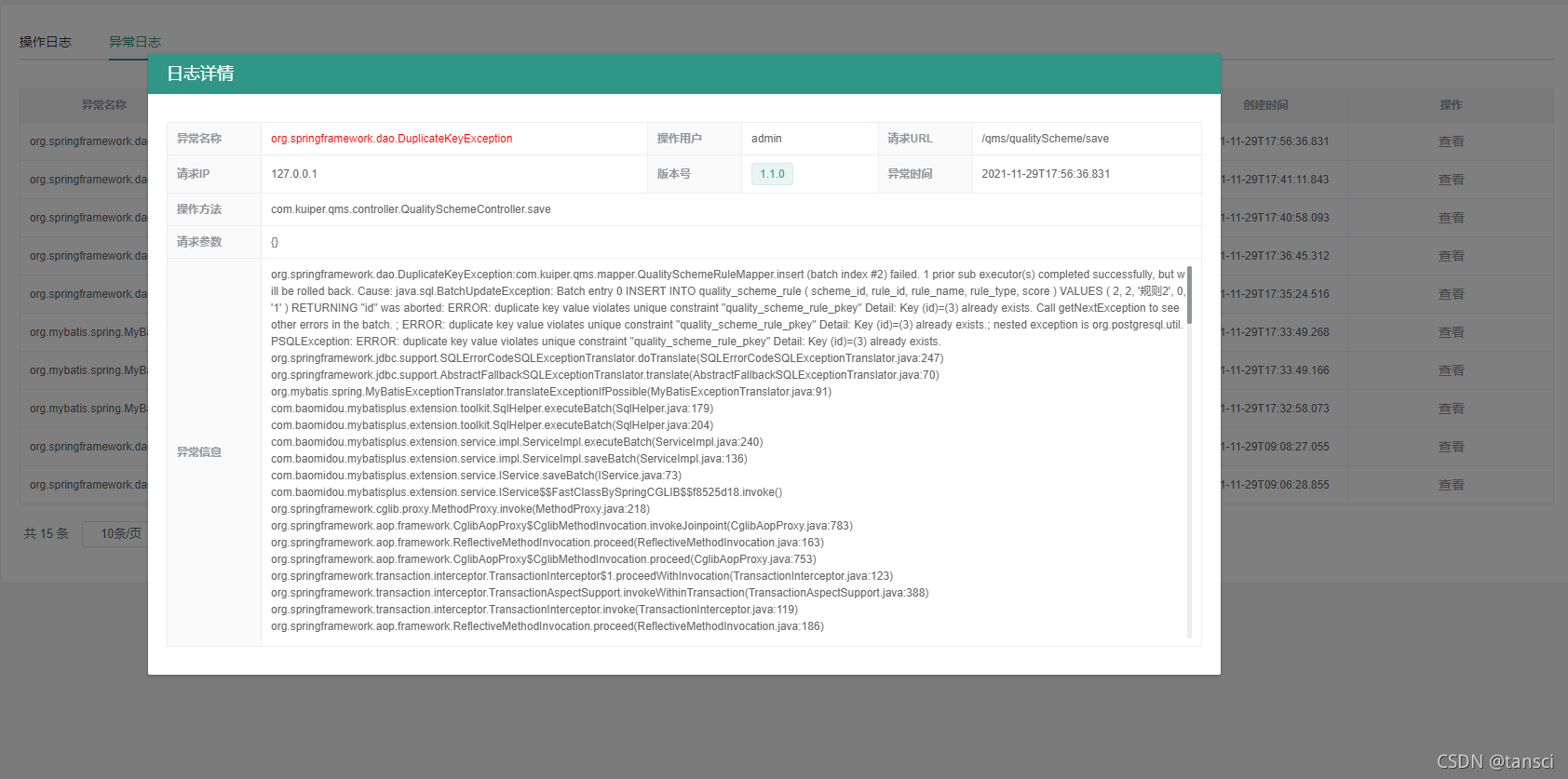Click the 17:56:36.831 created time cell

[x=1276, y=141]
